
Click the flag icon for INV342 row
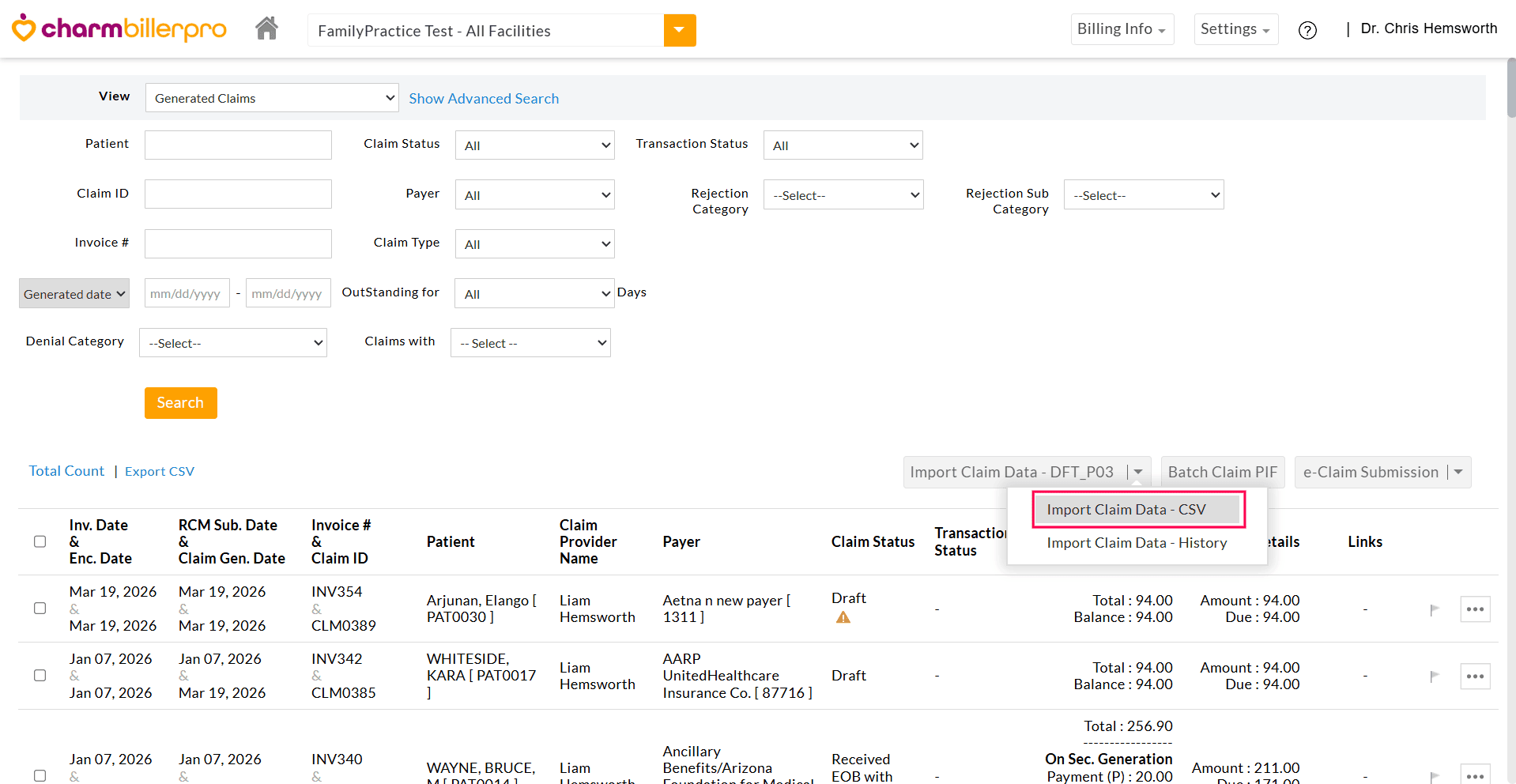point(1435,677)
